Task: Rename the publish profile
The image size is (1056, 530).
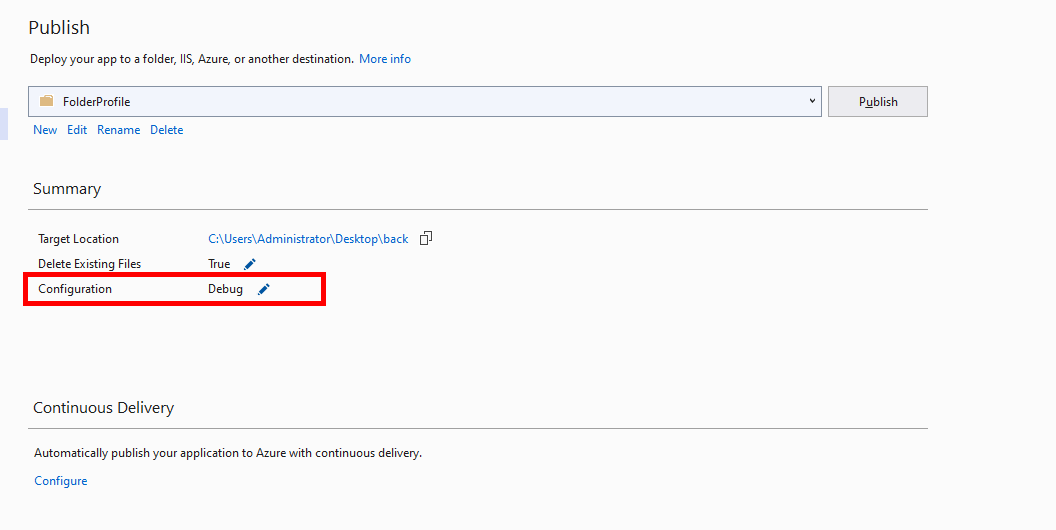Action: point(119,130)
